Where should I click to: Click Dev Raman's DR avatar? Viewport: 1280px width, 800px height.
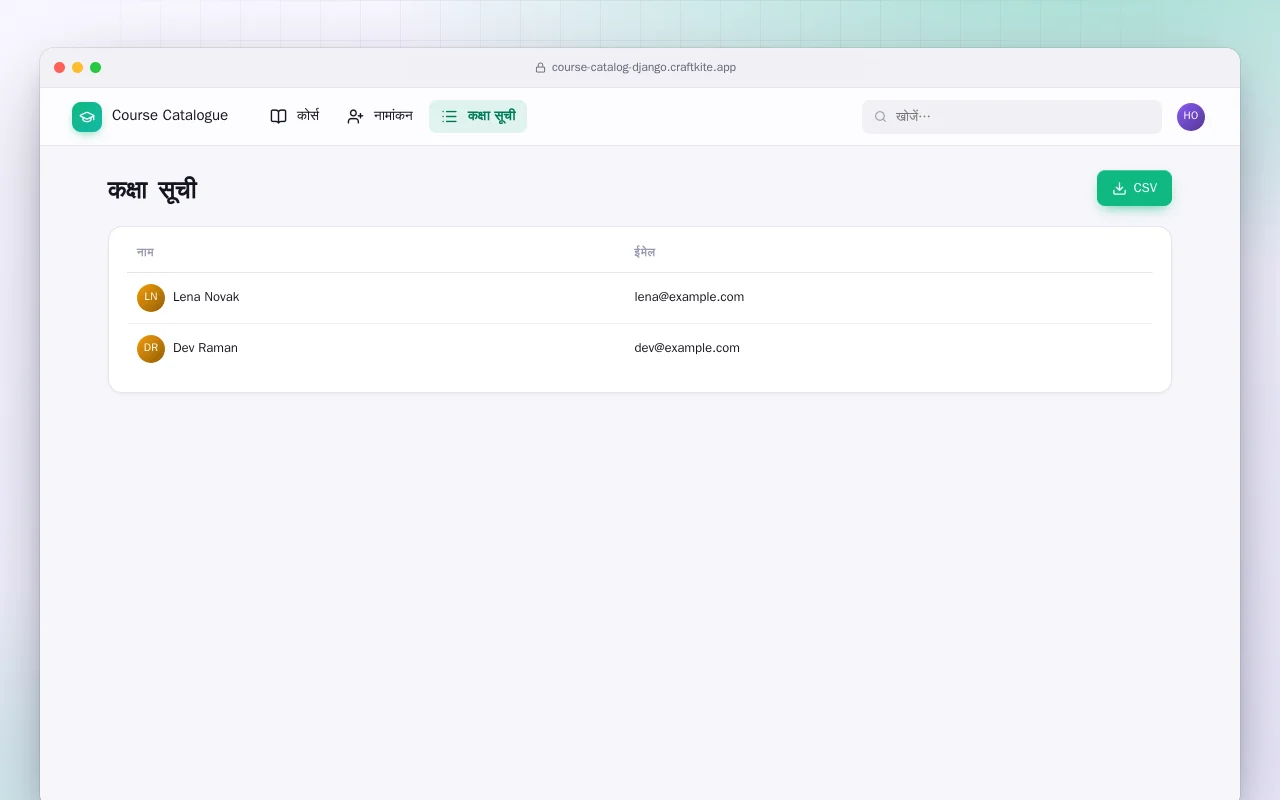coord(151,349)
